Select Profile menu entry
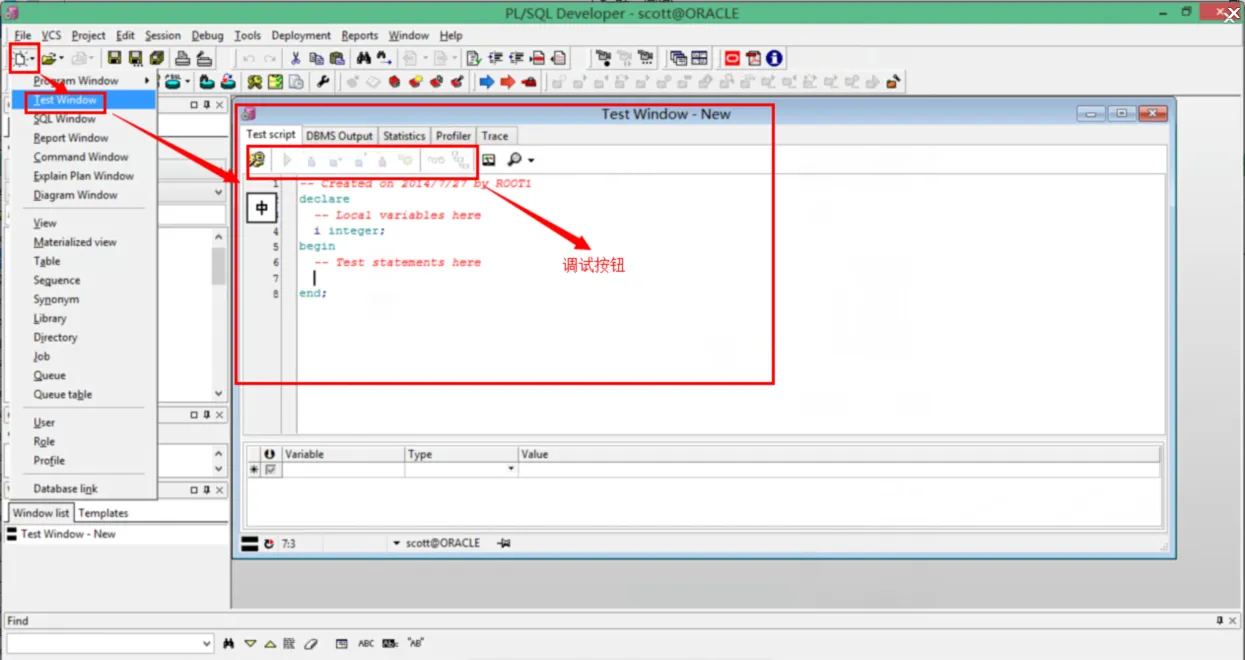This screenshot has width=1245, height=660. coord(49,461)
